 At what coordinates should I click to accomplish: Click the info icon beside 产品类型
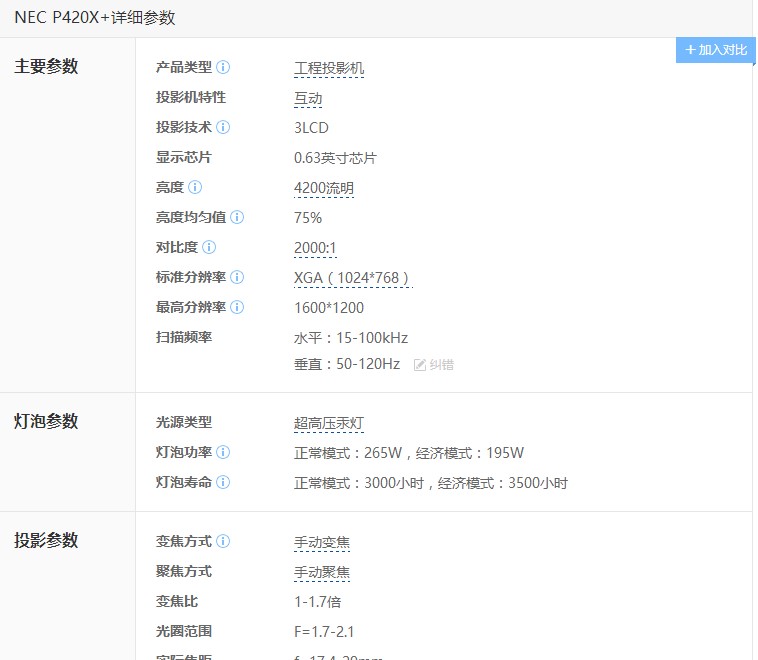223,67
